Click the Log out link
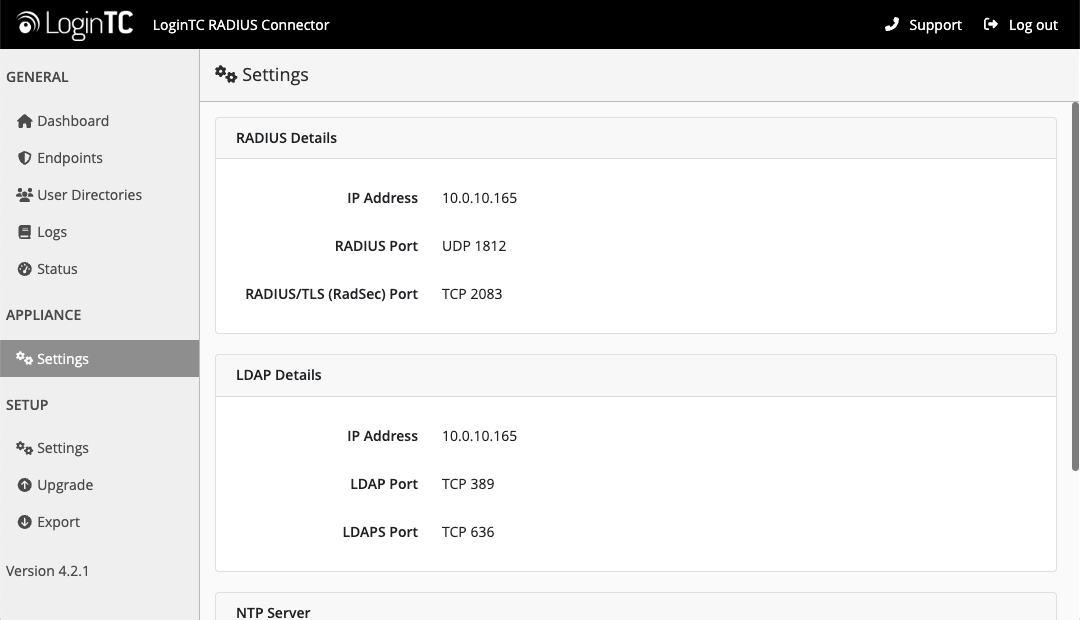Viewport: 1080px width, 620px height. 1033,25
